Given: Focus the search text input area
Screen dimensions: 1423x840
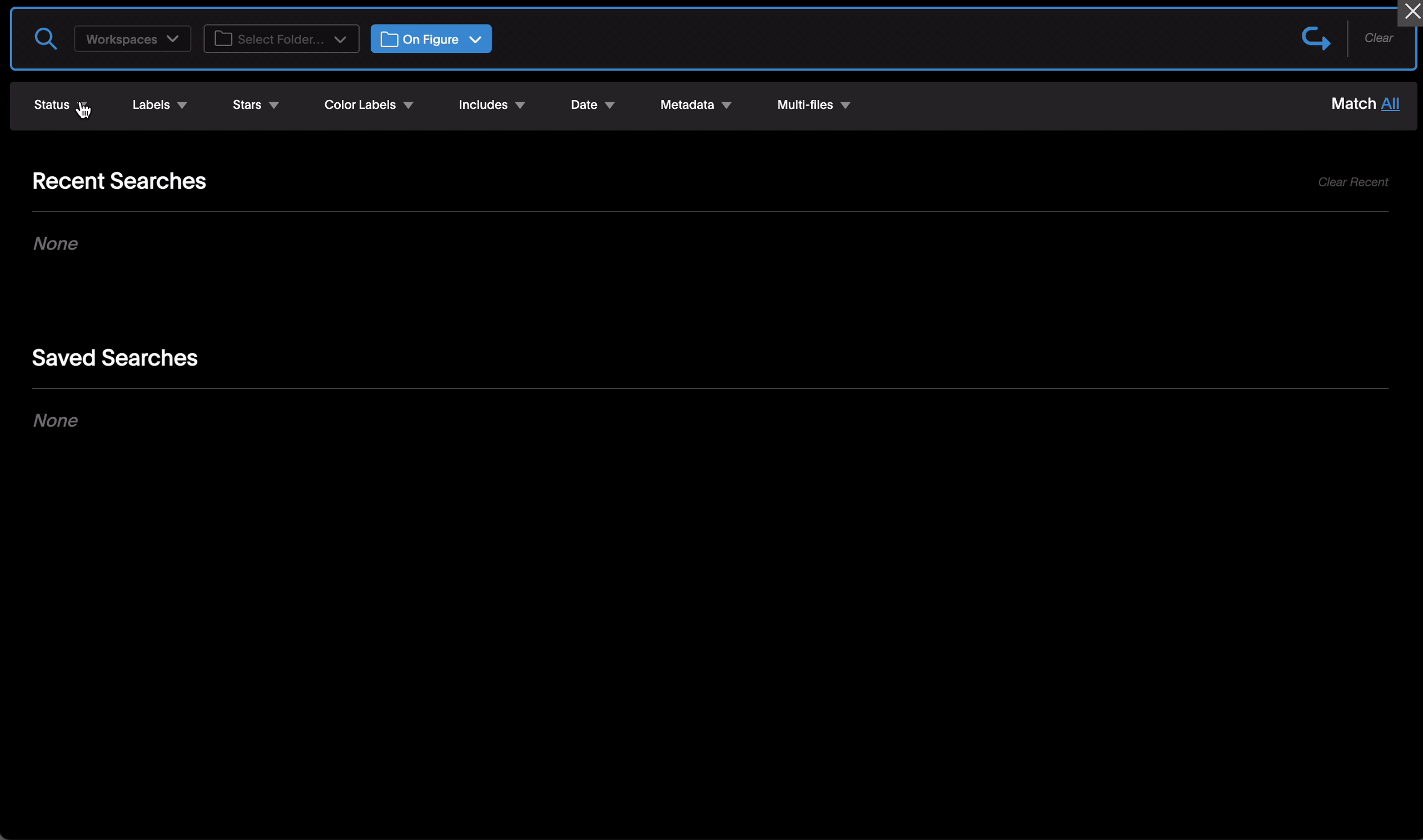Looking at the screenshot, I should pyautogui.click(x=895, y=39).
